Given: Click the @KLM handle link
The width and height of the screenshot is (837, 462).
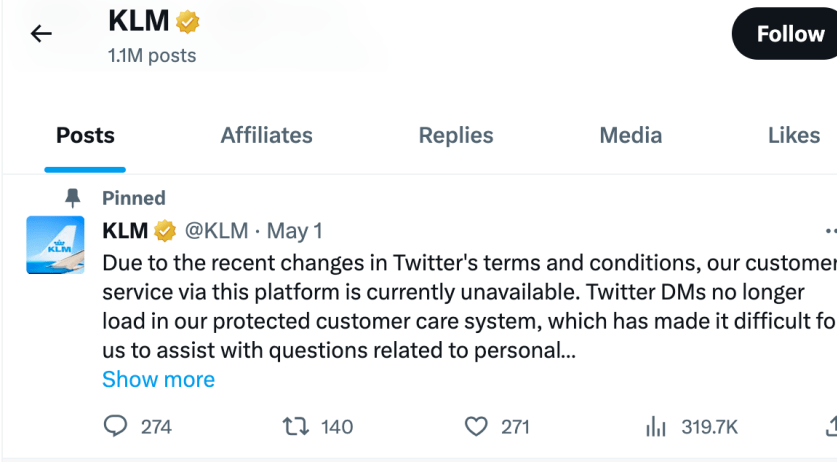Looking at the screenshot, I should click(216, 231).
